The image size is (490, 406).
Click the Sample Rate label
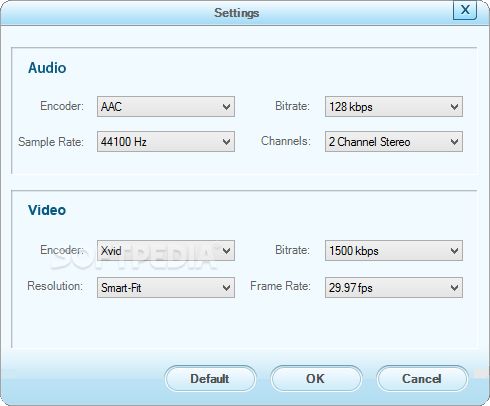coord(51,142)
